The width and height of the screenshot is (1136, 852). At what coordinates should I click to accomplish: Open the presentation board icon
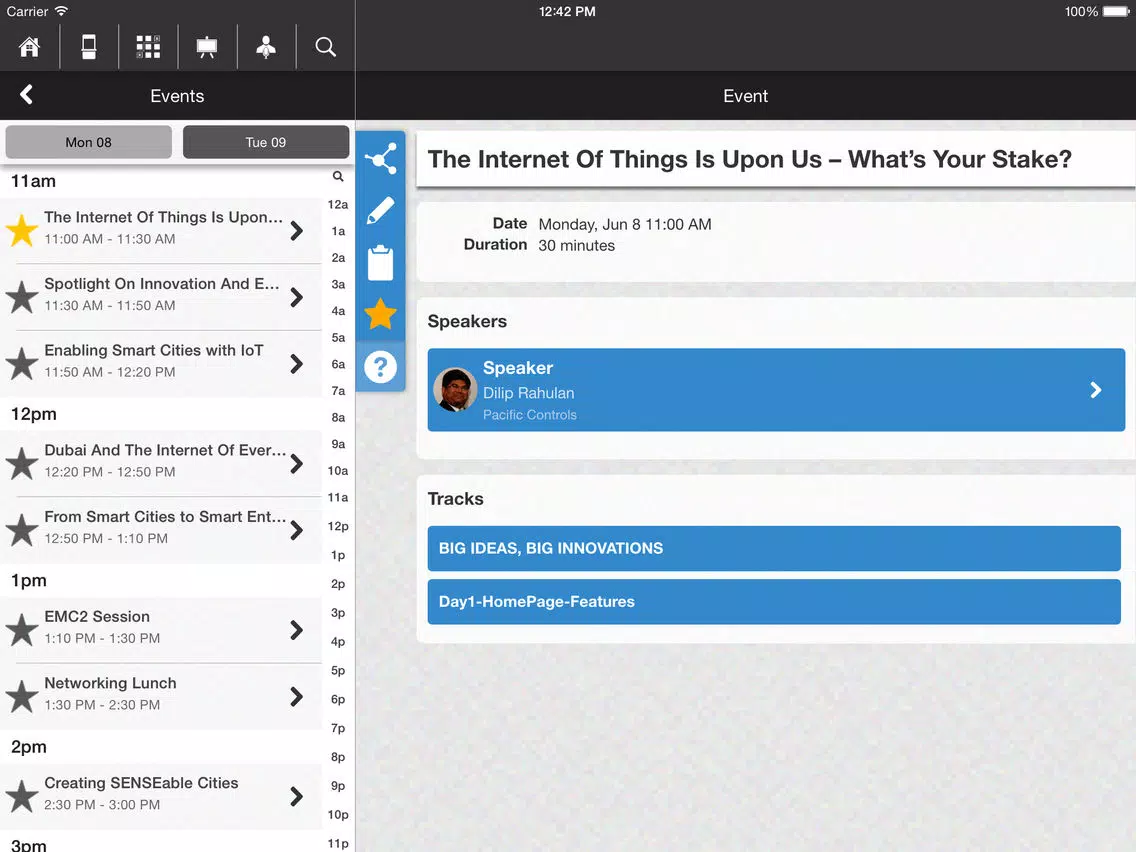(207, 47)
